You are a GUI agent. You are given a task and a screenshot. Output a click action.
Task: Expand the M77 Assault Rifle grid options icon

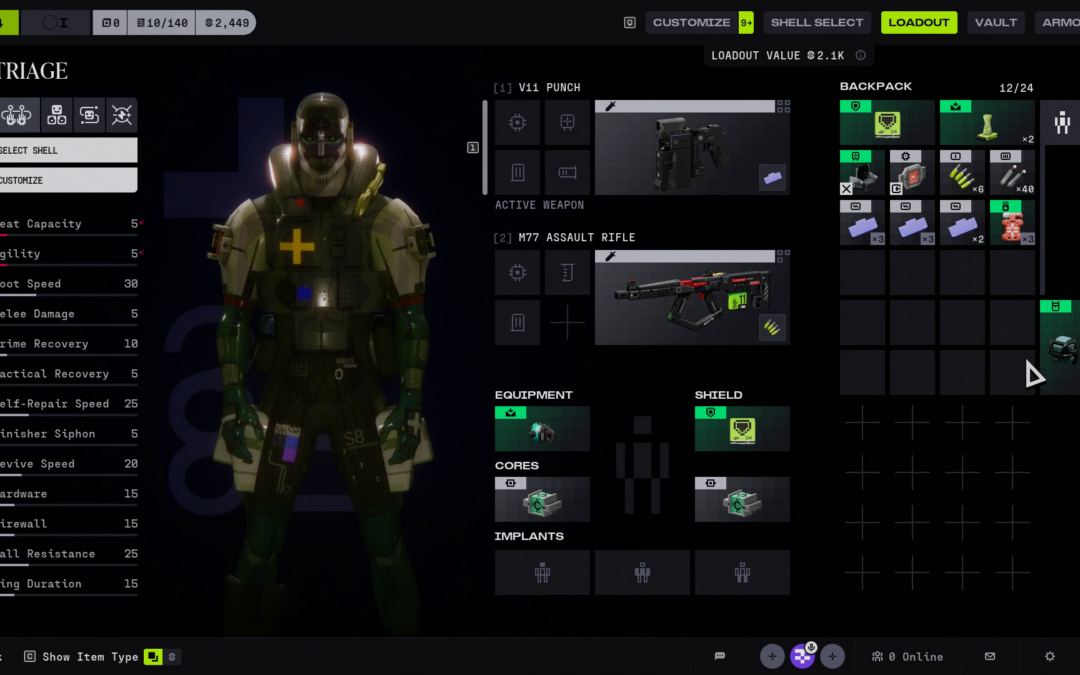coord(783,255)
